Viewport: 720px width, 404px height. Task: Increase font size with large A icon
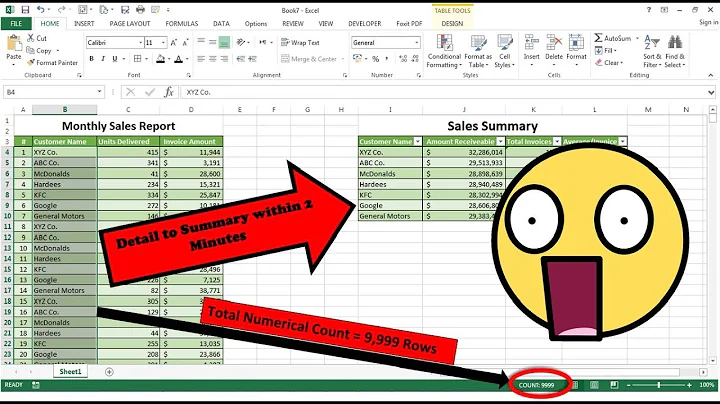(174, 43)
